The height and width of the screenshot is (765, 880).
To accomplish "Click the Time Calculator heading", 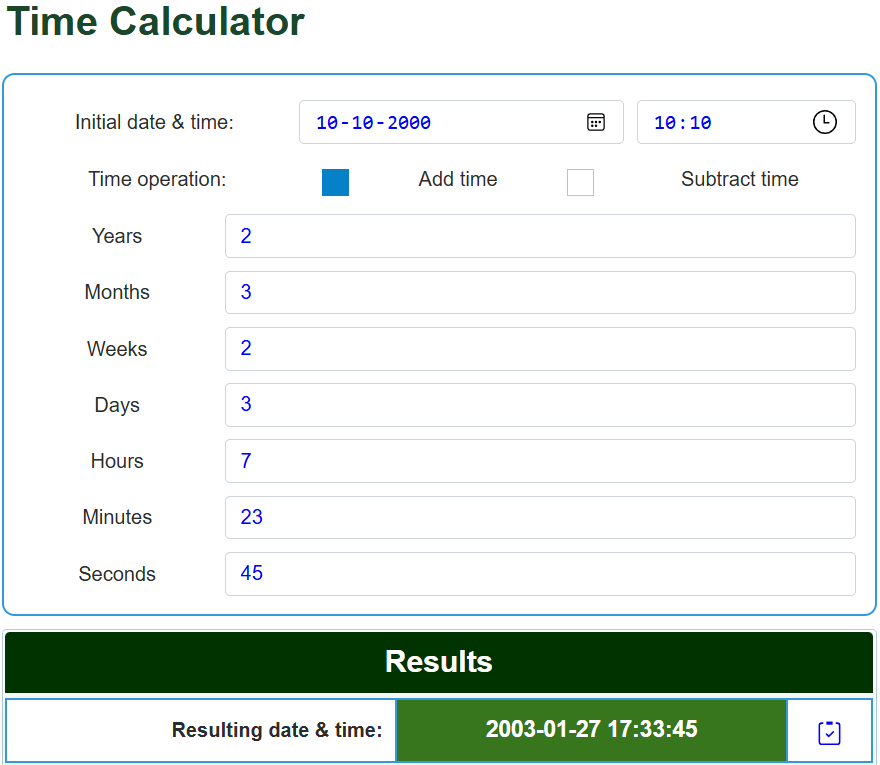I will (155, 21).
